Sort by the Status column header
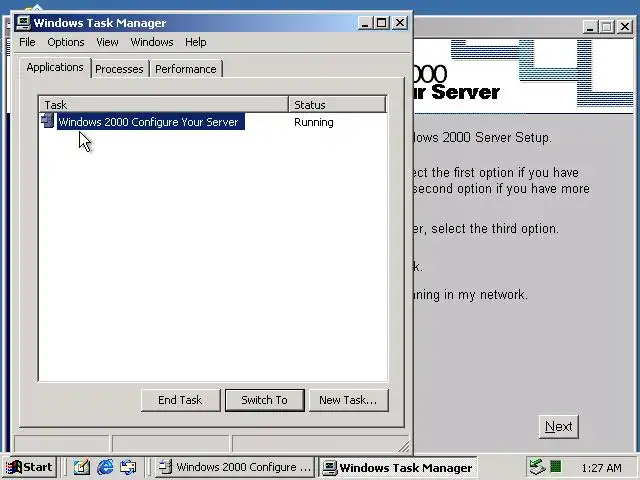This screenshot has width=640, height=480. click(337, 105)
